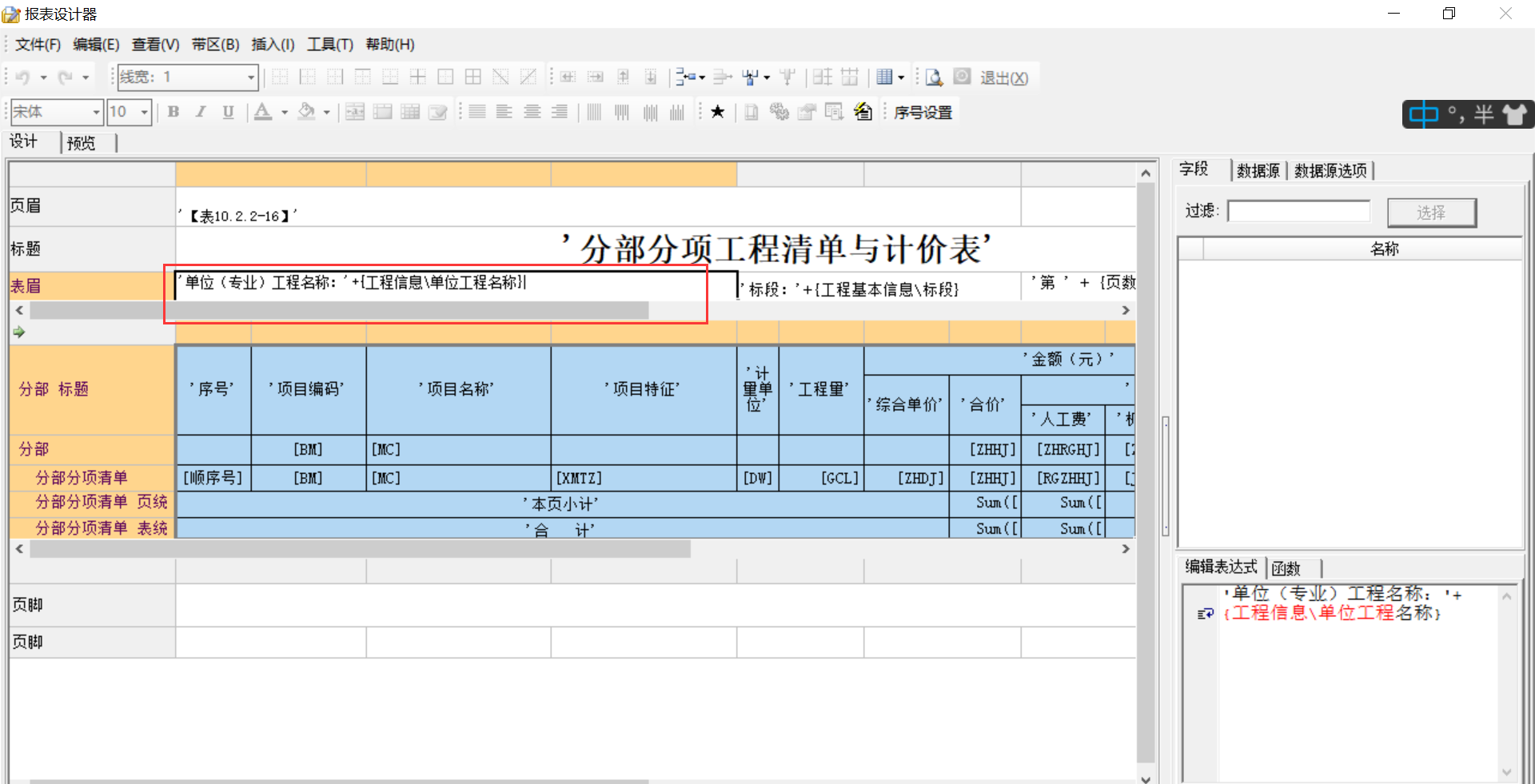Click the 序号设置 button
This screenshot has width=1535, height=784.
click(x=923, y=113)
